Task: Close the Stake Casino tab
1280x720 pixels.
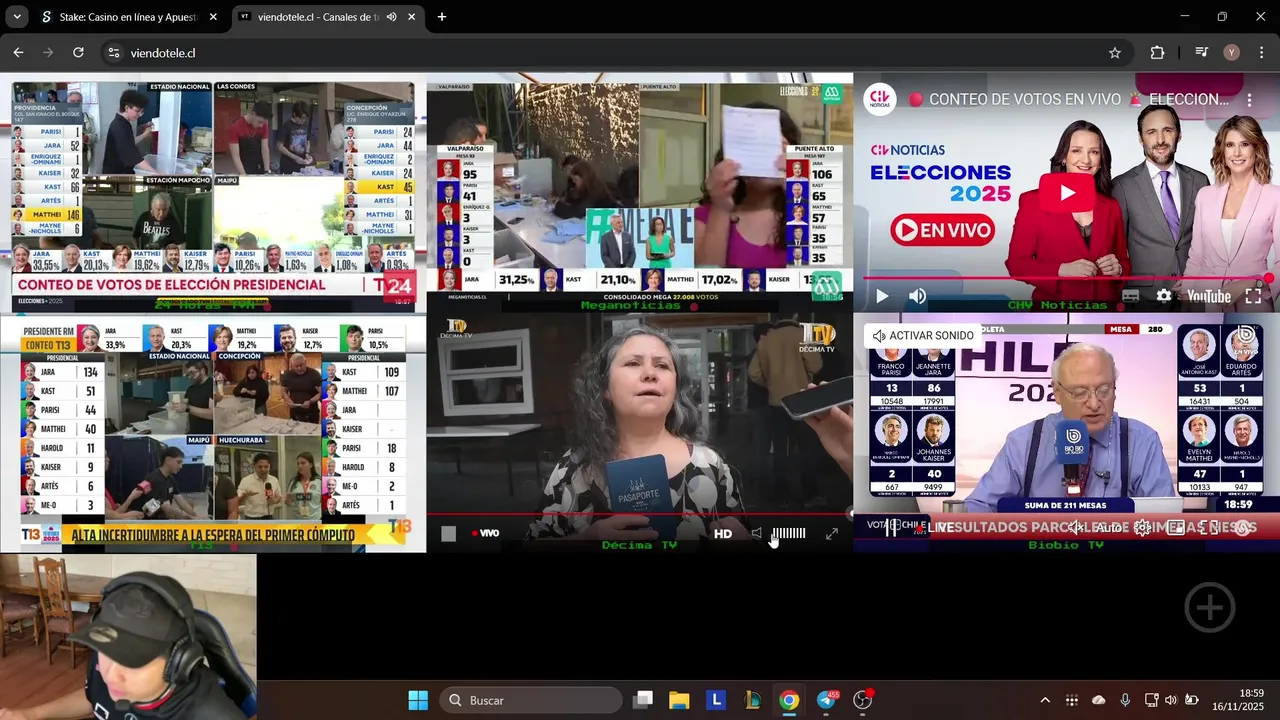Action: click(x=212, y=17)
